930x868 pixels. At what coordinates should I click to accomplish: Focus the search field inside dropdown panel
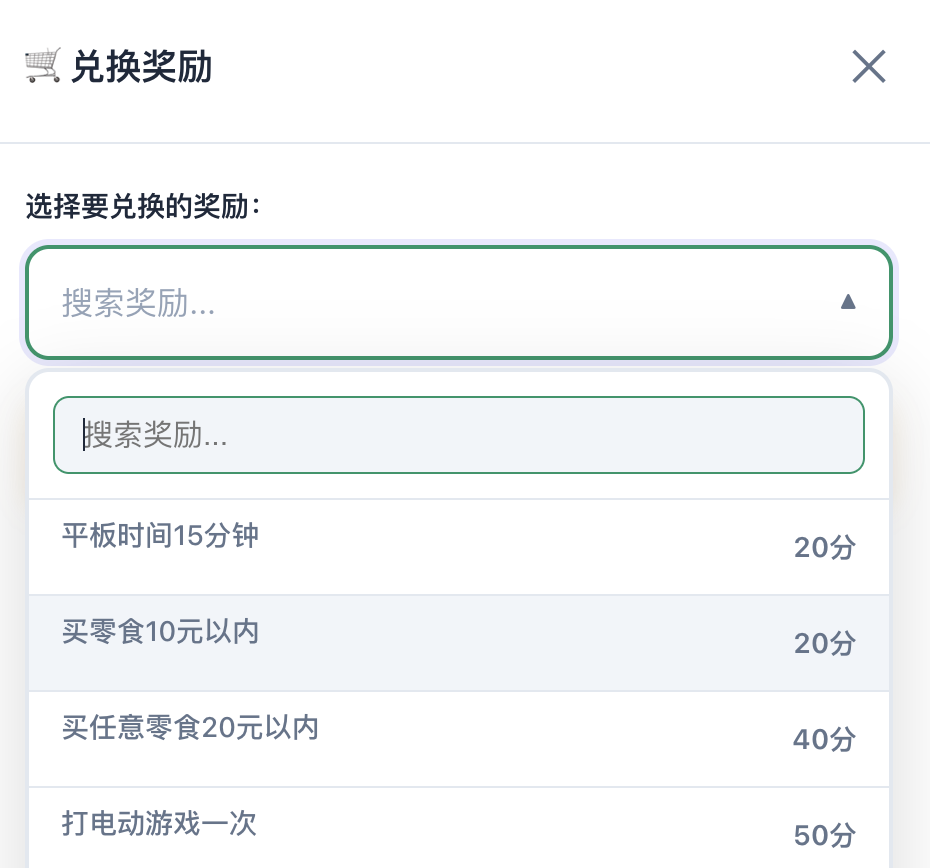tap(458, 435)
